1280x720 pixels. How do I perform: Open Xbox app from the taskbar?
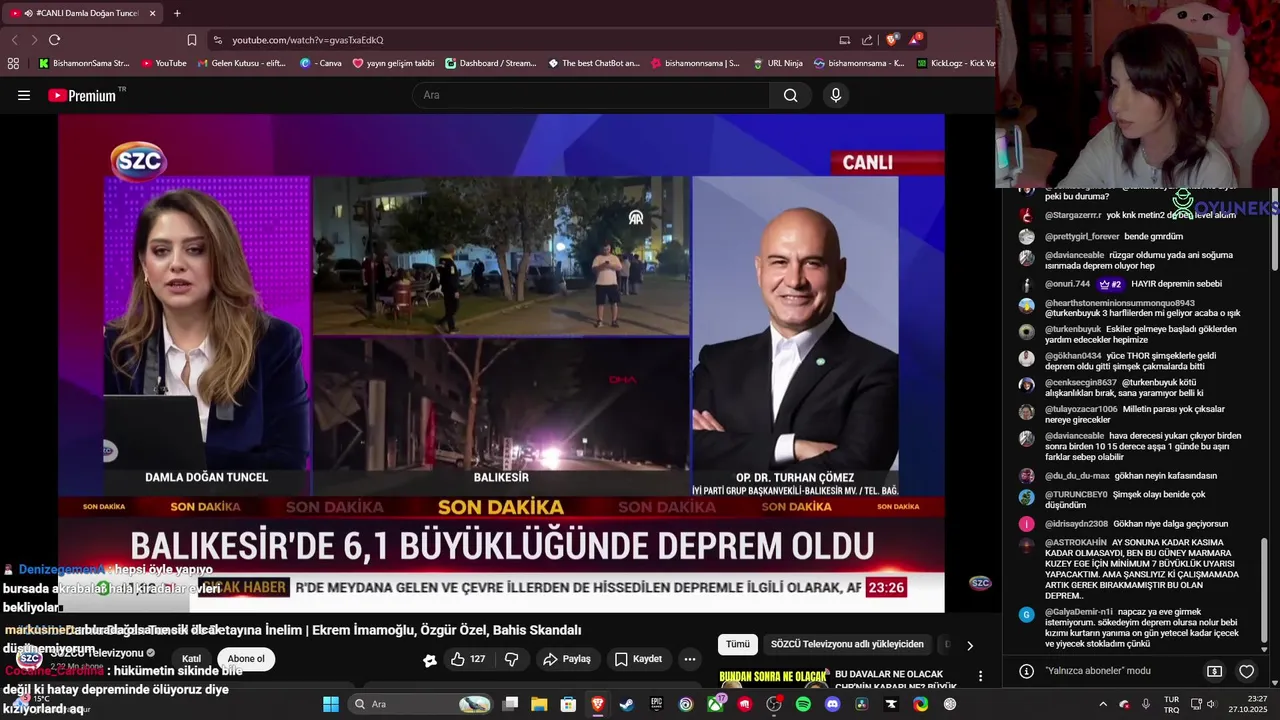point(715,704)
